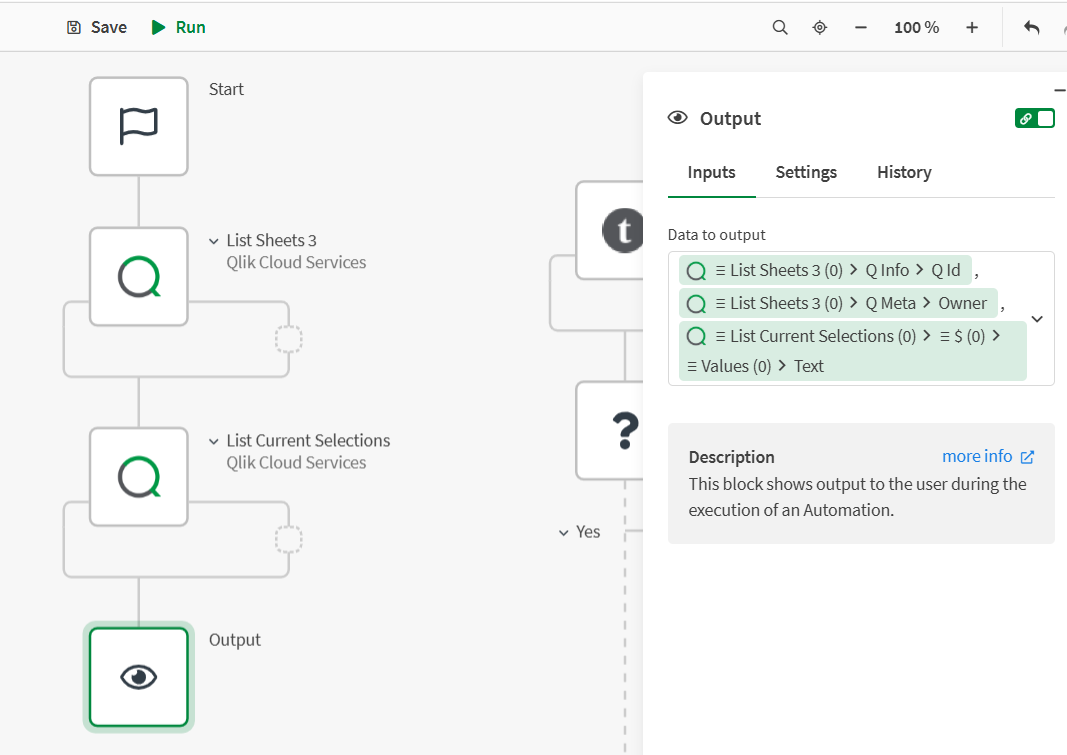Open the History tab
Viewport: 1067px width, 755px height.
(x=903, y=172)
